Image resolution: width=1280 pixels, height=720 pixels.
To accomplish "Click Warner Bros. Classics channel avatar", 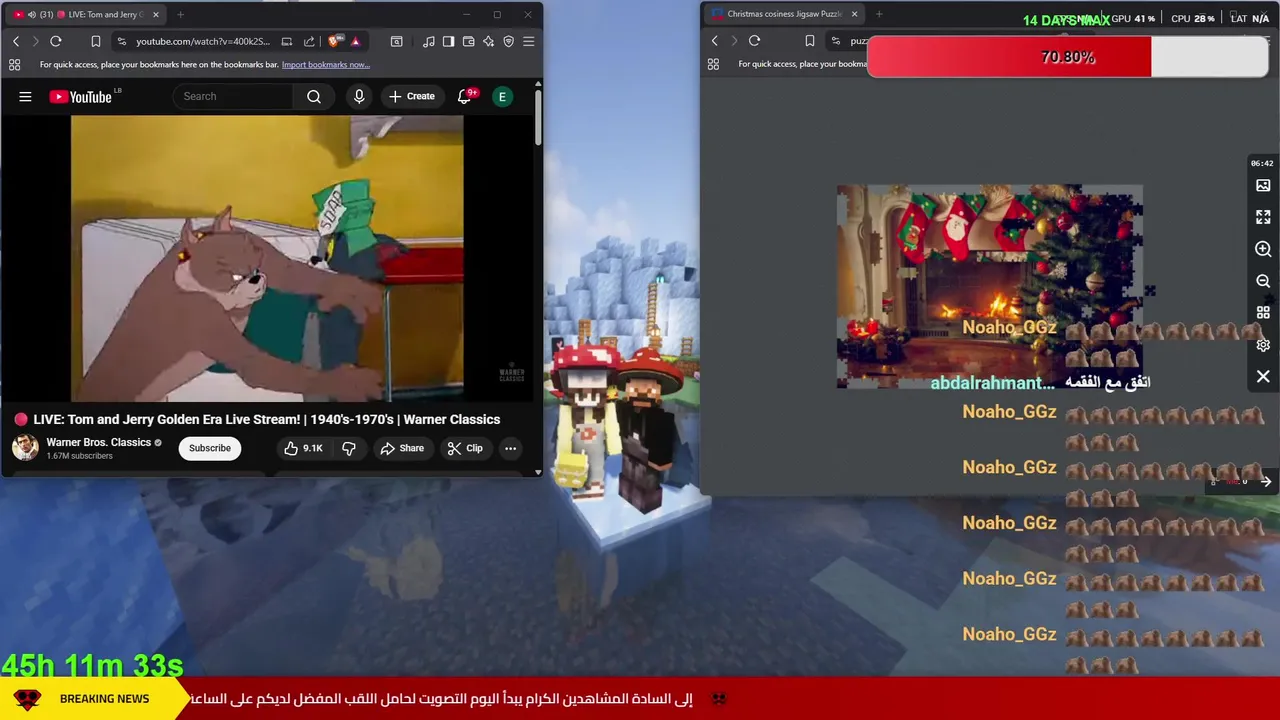I will [25, 447].
